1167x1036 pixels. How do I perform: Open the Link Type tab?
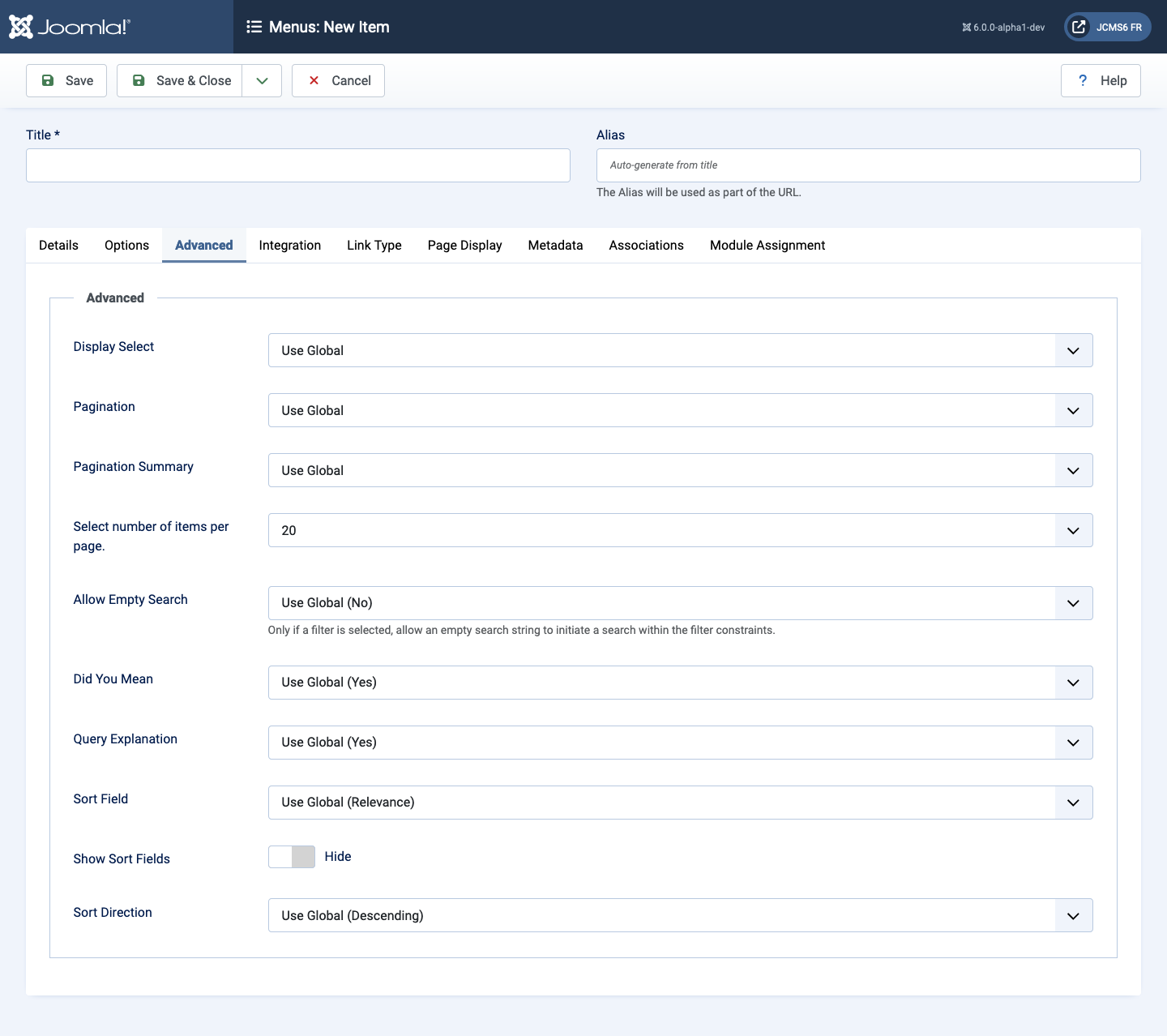tap(374, 245)
